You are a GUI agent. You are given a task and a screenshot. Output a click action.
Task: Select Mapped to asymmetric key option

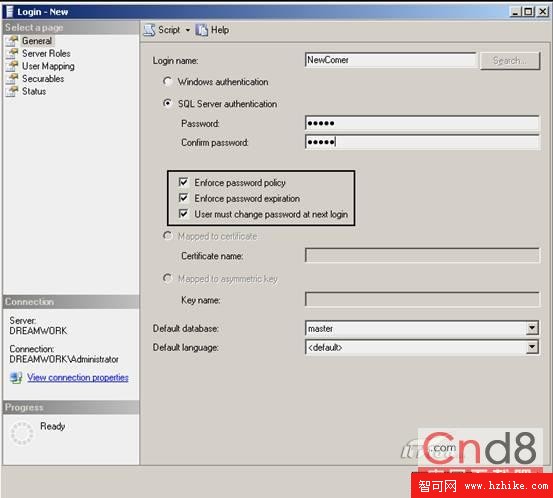167,278
